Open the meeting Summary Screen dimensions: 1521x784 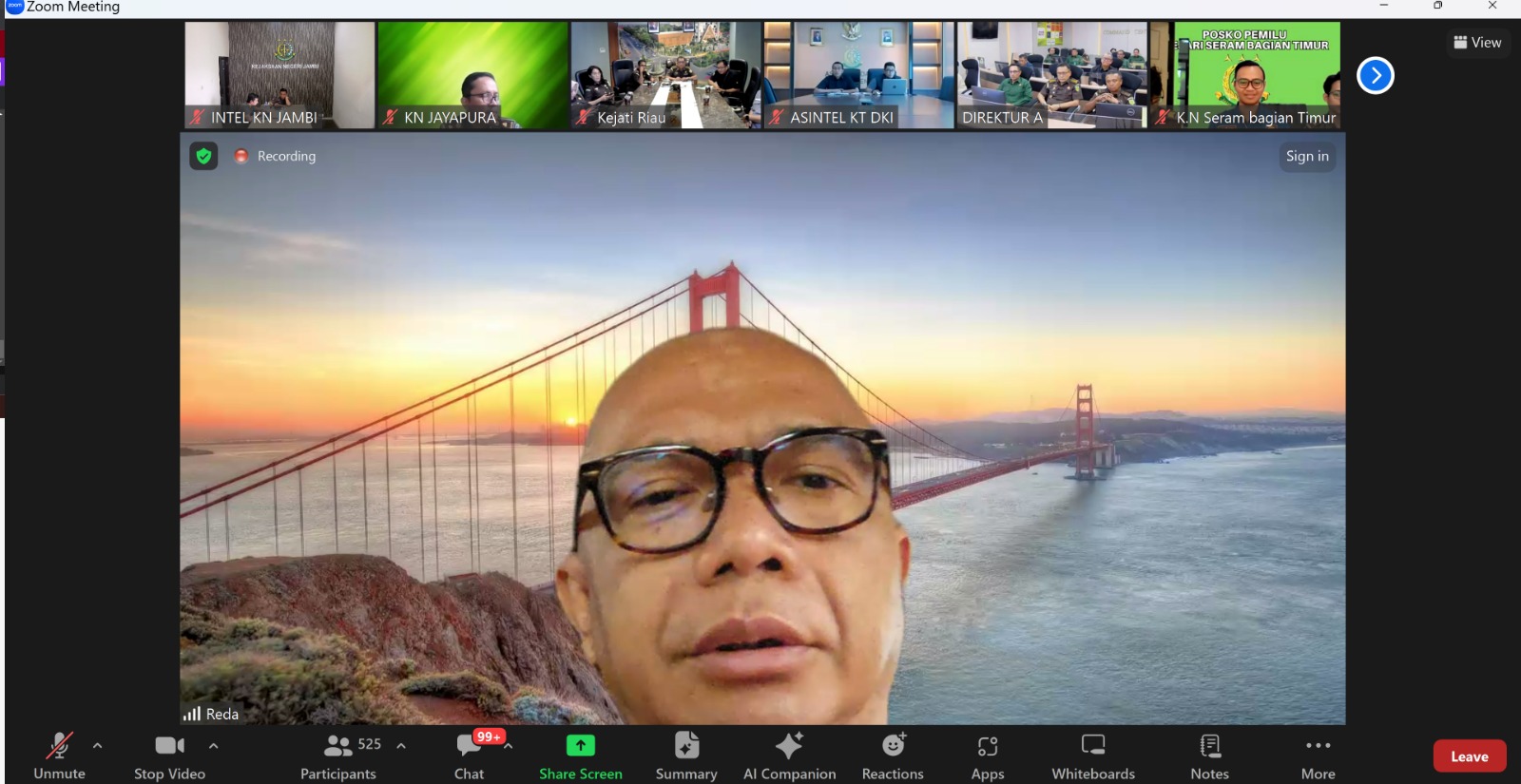pyautogui.click(x=686, y=755)
